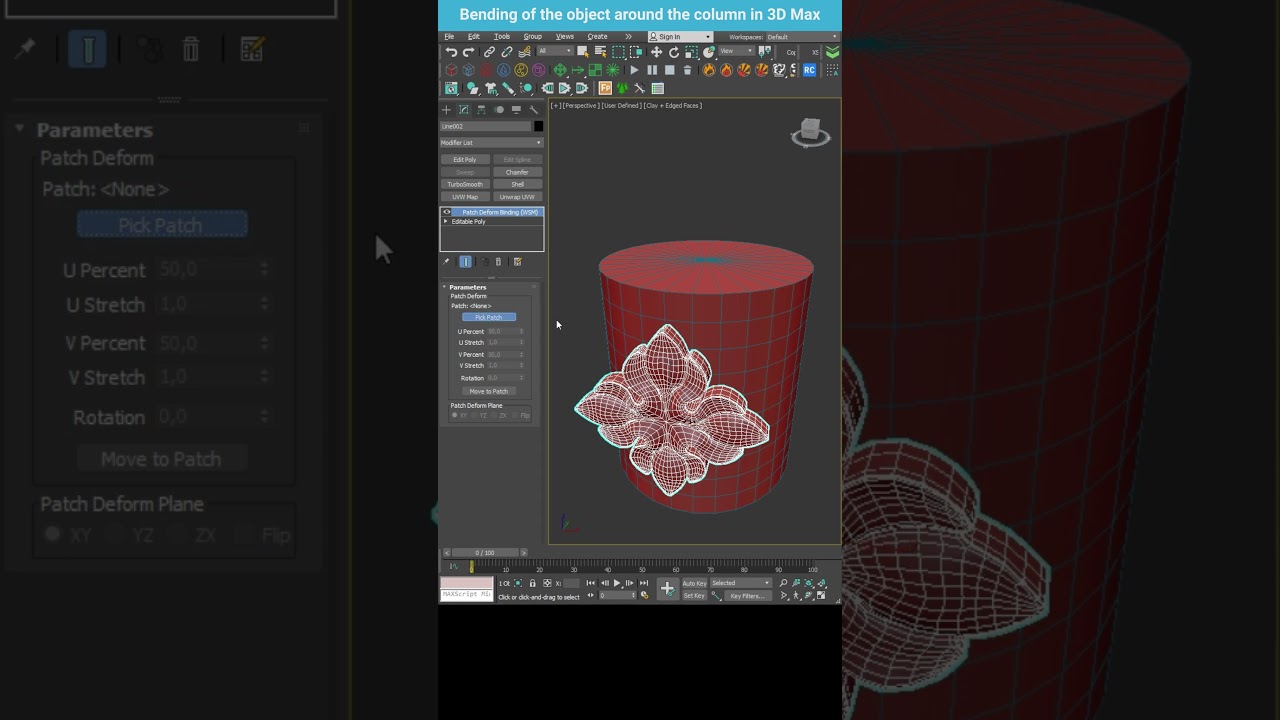Open the Sign In dropdown
This screenshot has width=1280, height=720.
(x=679, y=37)
